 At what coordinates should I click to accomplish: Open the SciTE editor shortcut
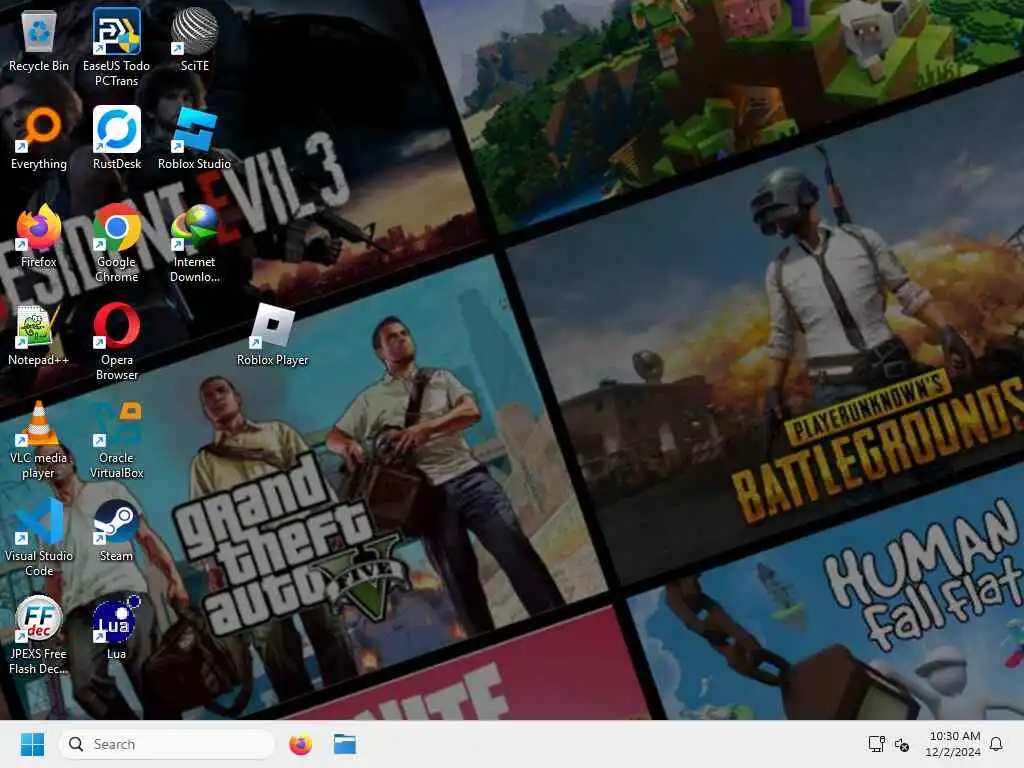(x=195, y=41)
